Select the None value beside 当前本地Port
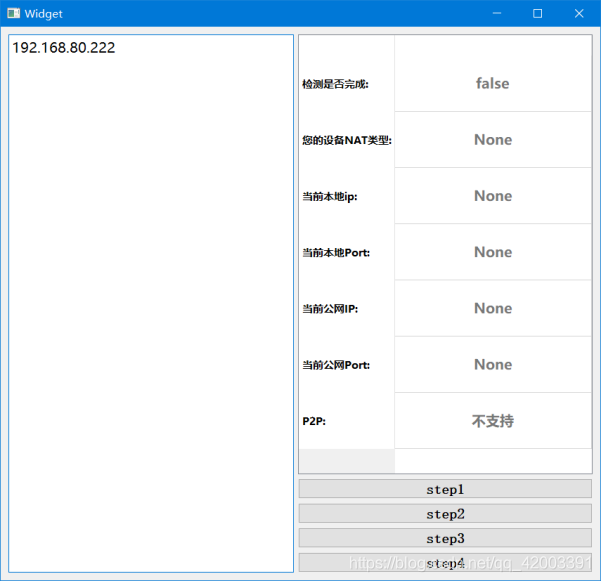 tap(493, 252)
